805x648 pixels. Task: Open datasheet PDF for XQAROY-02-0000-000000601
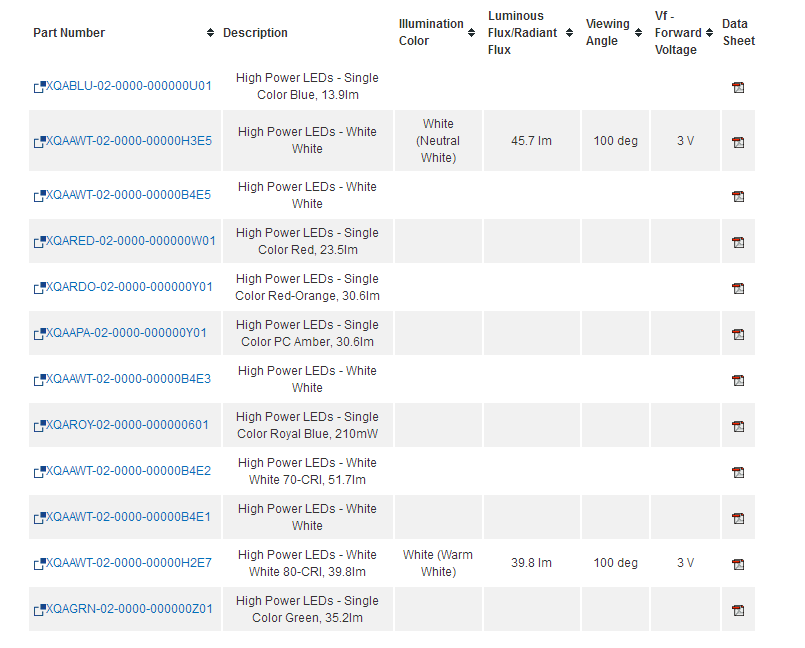pyautogui.click(x=738, y=426)
